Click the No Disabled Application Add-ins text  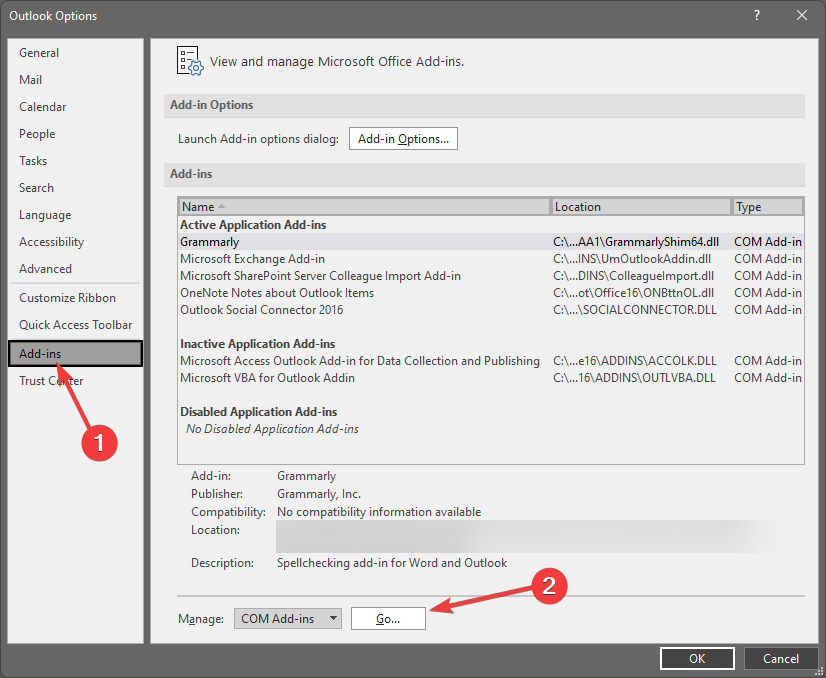[x=272, y=429]
